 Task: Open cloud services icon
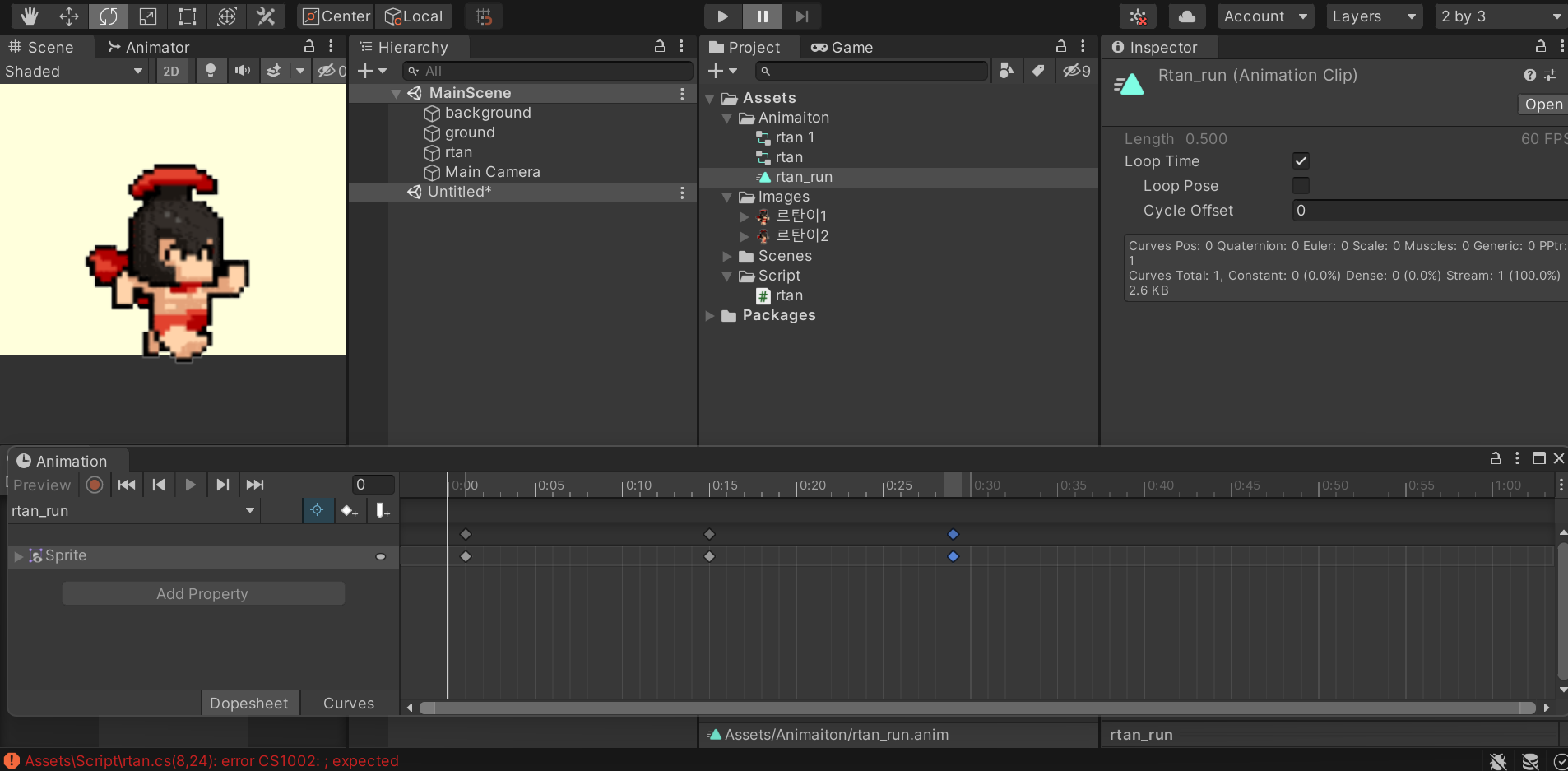pos(1187,16)
